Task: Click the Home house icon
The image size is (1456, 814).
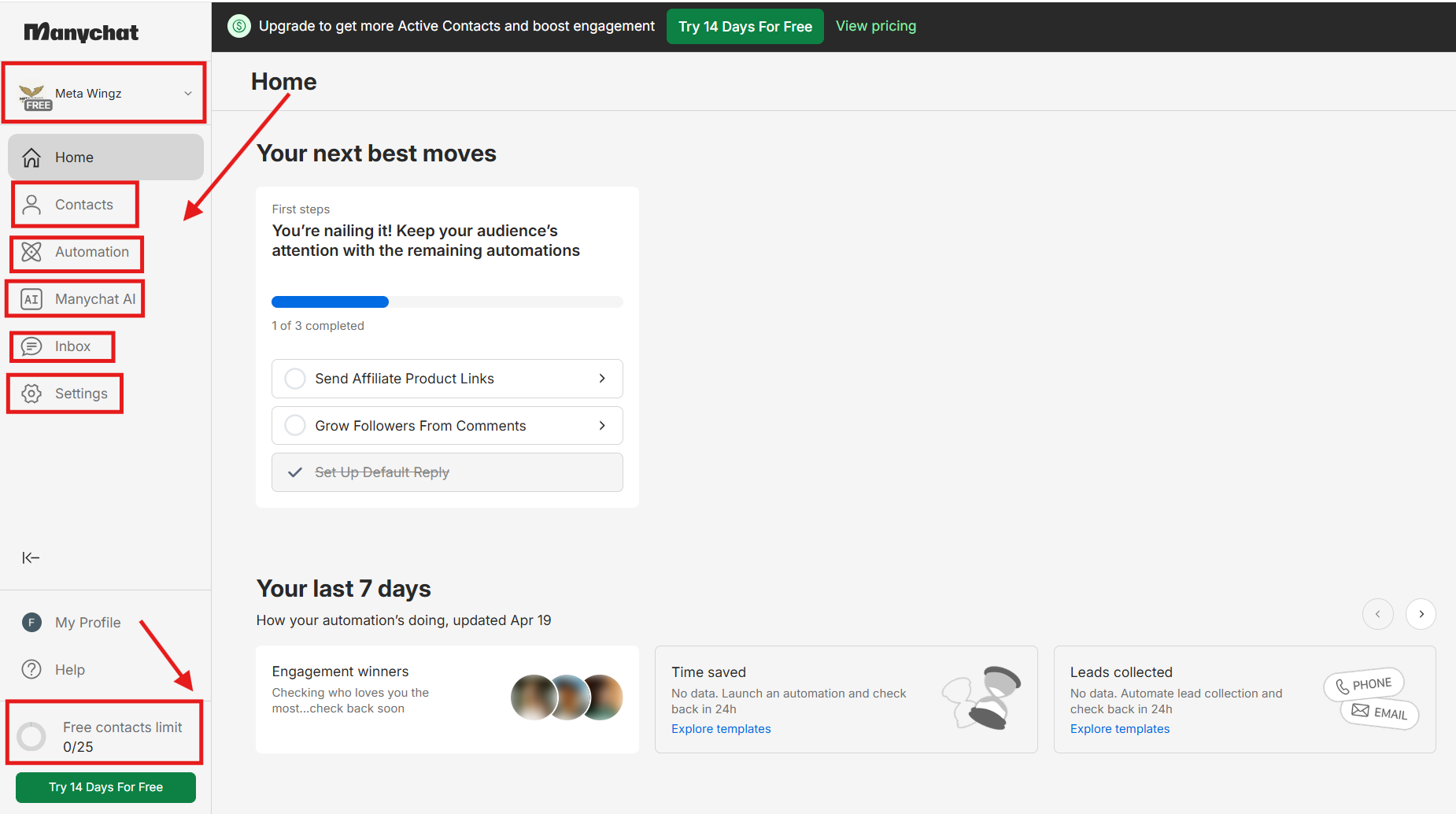Action: 31,157
